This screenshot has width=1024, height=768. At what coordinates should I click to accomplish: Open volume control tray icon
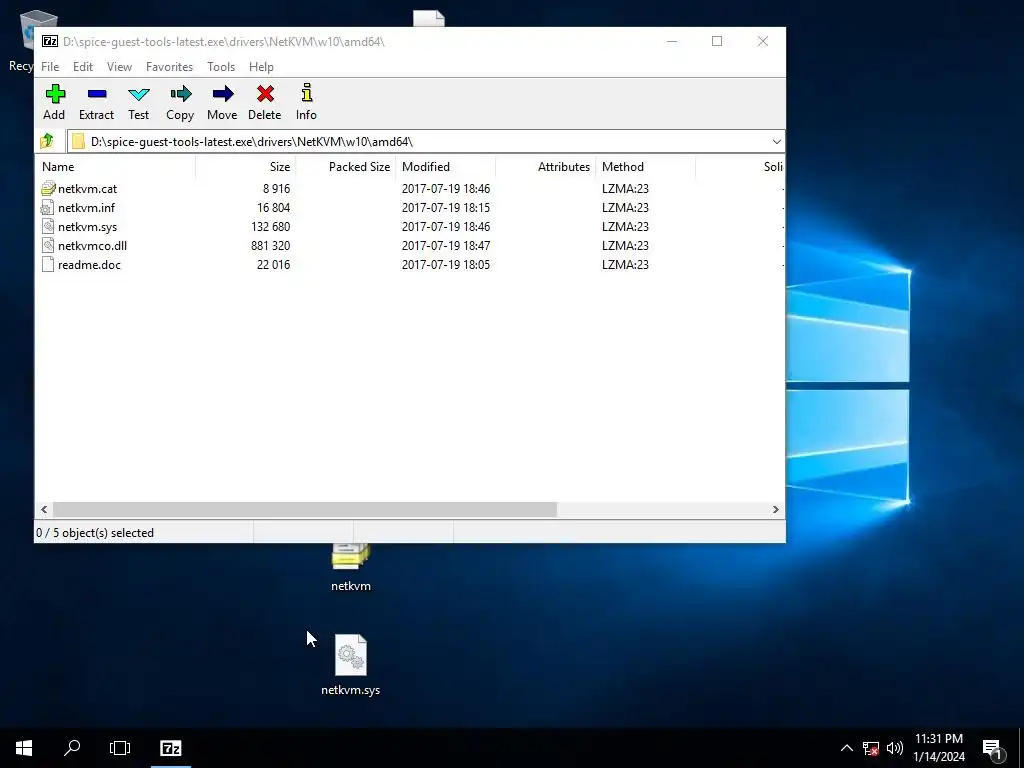pyautogui.click(x=895, y=748)
